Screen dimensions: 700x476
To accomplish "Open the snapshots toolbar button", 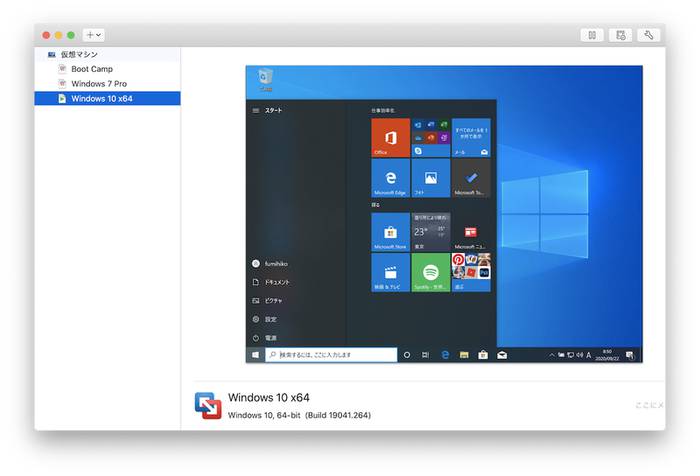I will point(621,35).
